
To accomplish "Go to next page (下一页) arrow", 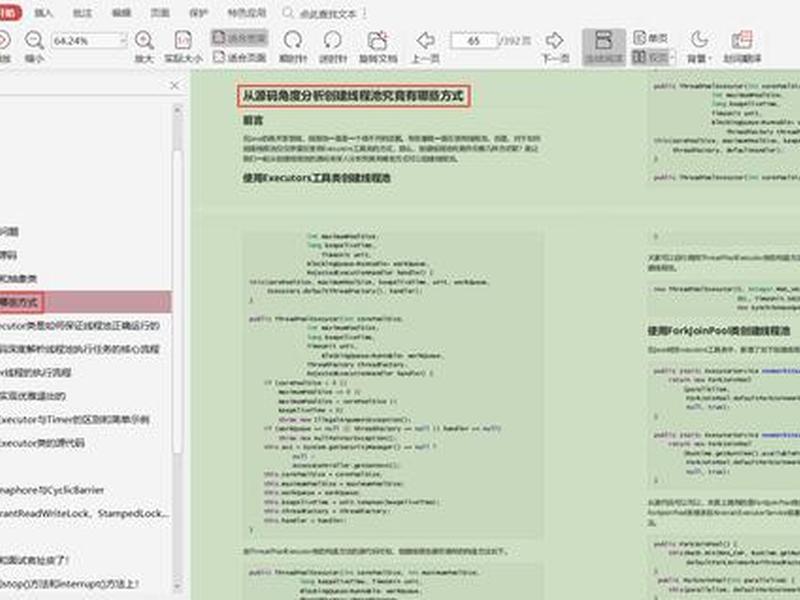I will point(555,40).
